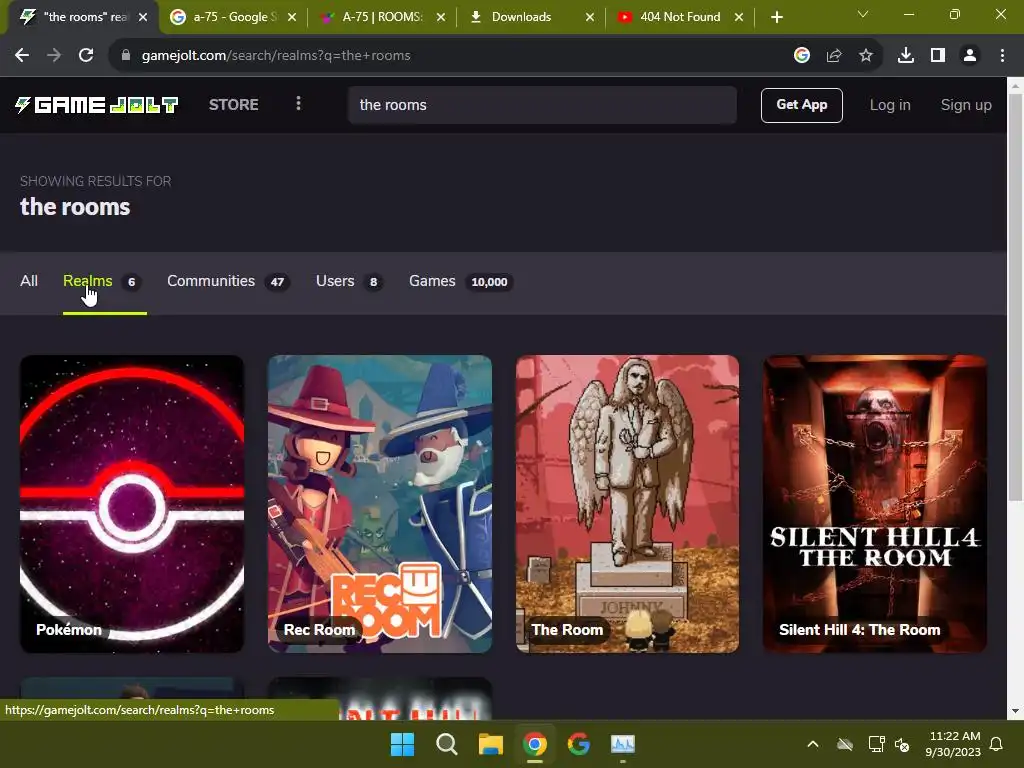Screen dimensions: 1024x768
Task: Show hidden system tray icons
Action: tap(813, 744)
